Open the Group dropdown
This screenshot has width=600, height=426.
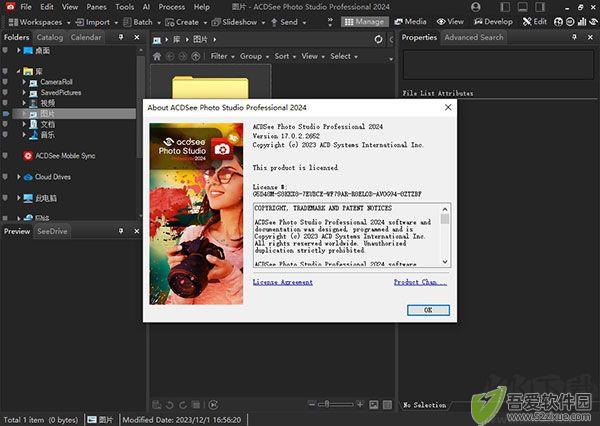click(254, 56)
